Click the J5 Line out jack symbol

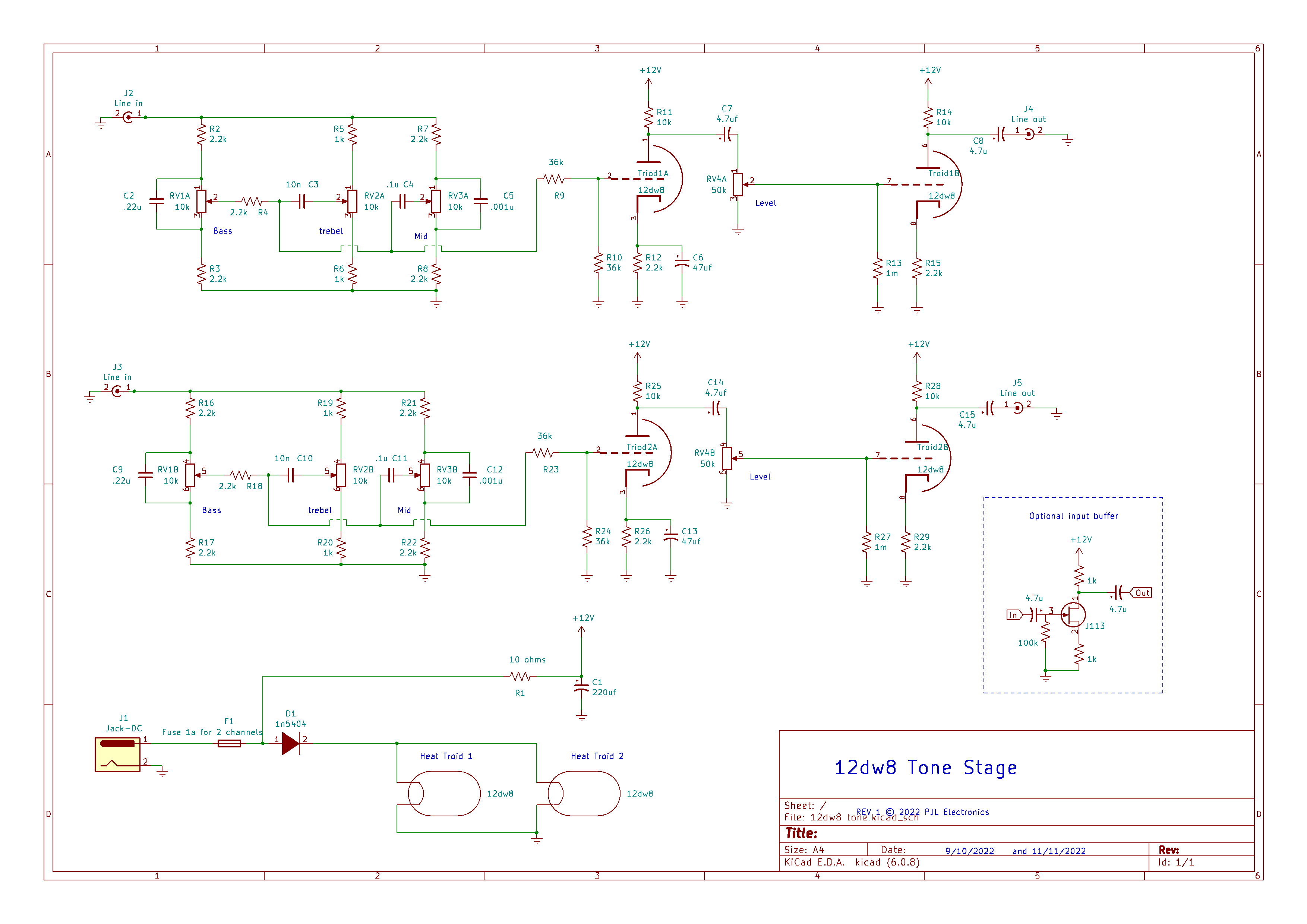pos(1018,408)
